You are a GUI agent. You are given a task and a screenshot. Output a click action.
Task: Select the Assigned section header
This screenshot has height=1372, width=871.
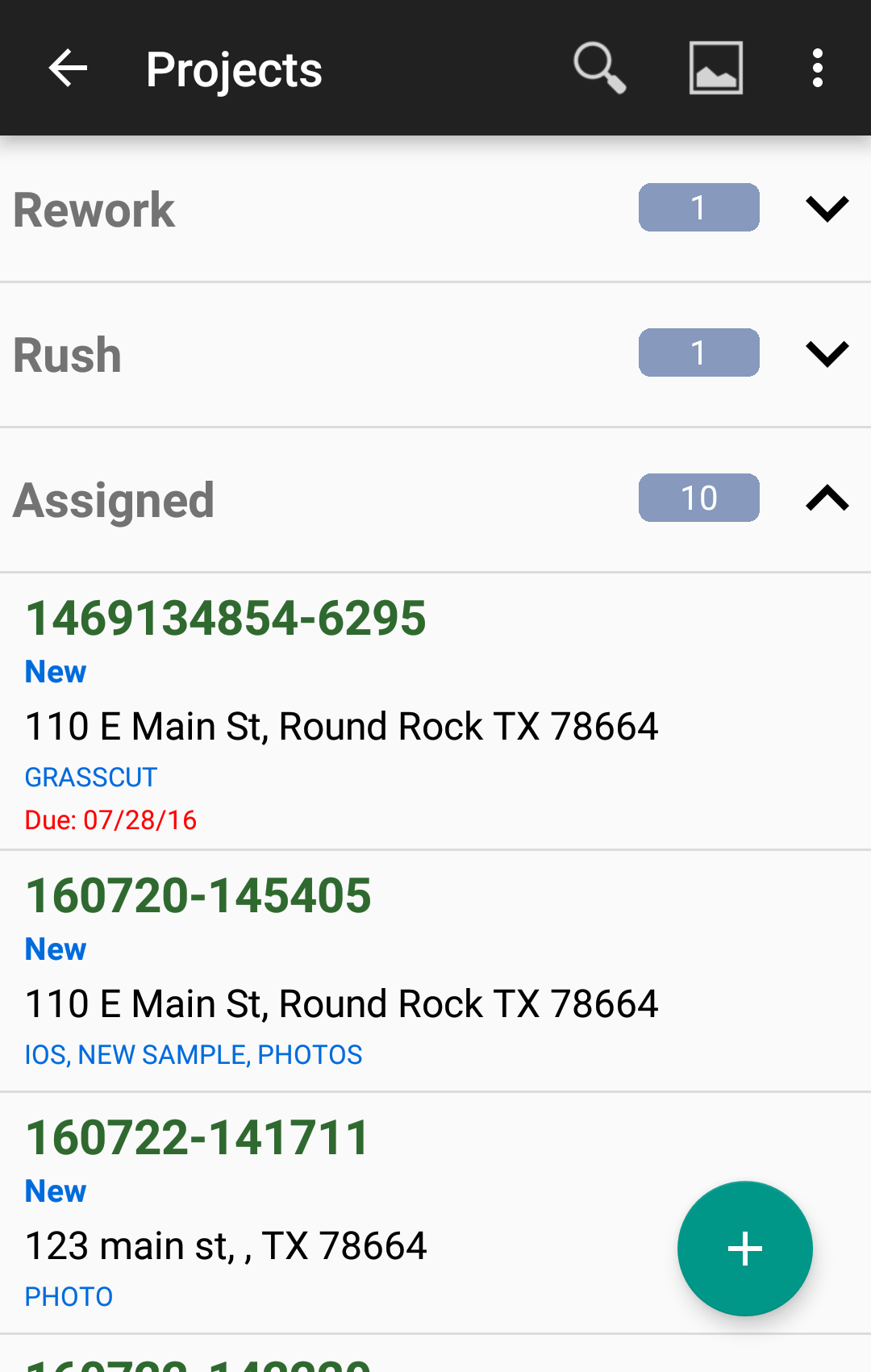point(114,501)
